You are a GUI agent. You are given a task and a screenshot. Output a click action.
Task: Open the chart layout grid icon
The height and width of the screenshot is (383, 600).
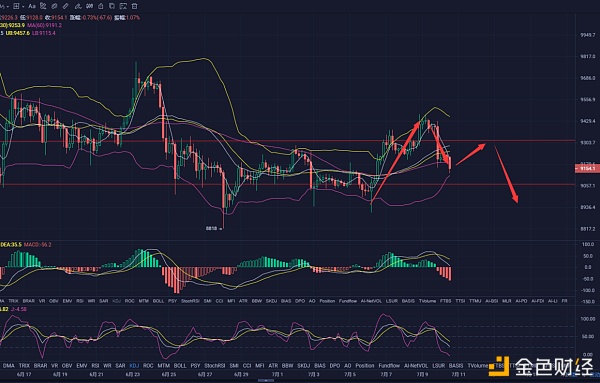tap(16, 6)
